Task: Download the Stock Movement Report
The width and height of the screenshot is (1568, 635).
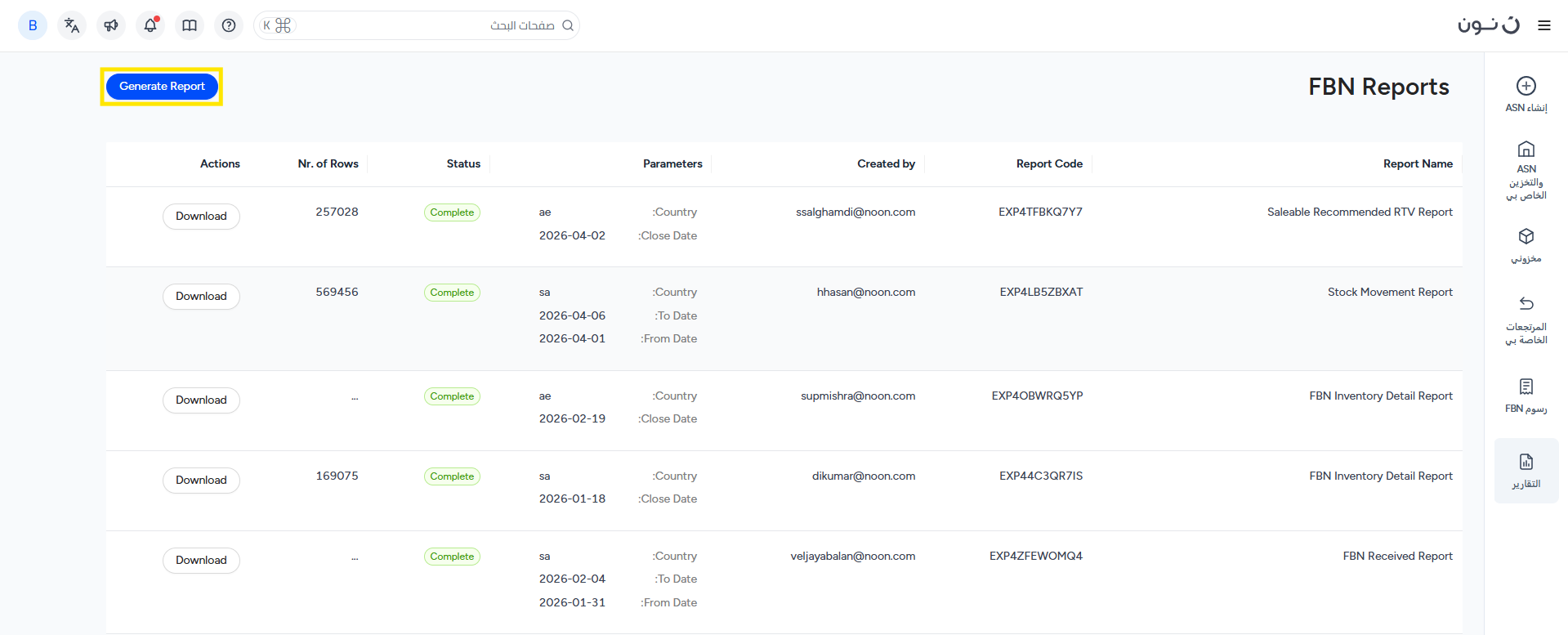Action: [x=201, y=297]
